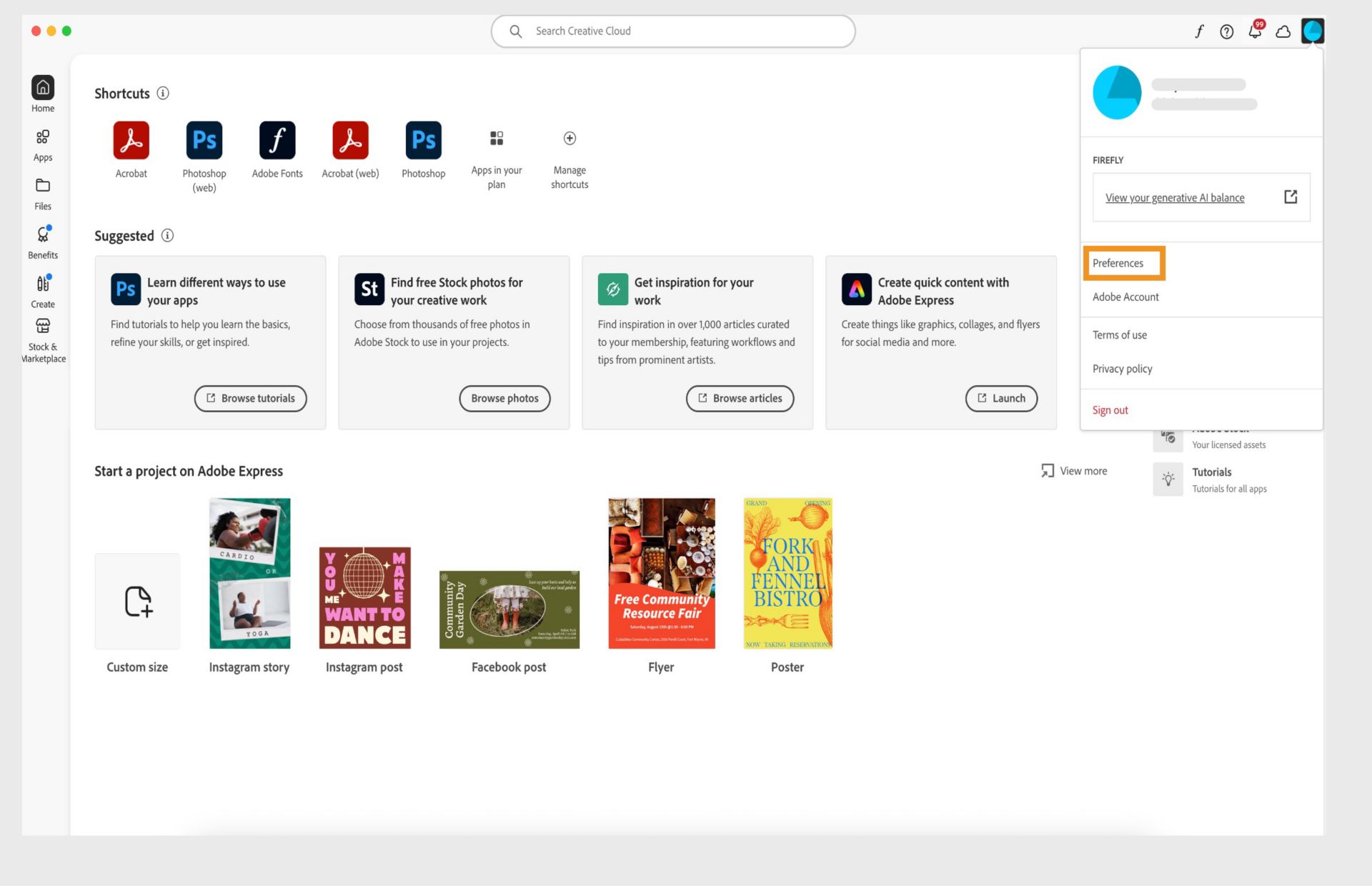1372x886 pixels.
Task: Click the Search Creative Cloud field
Action: coord(672,31)
